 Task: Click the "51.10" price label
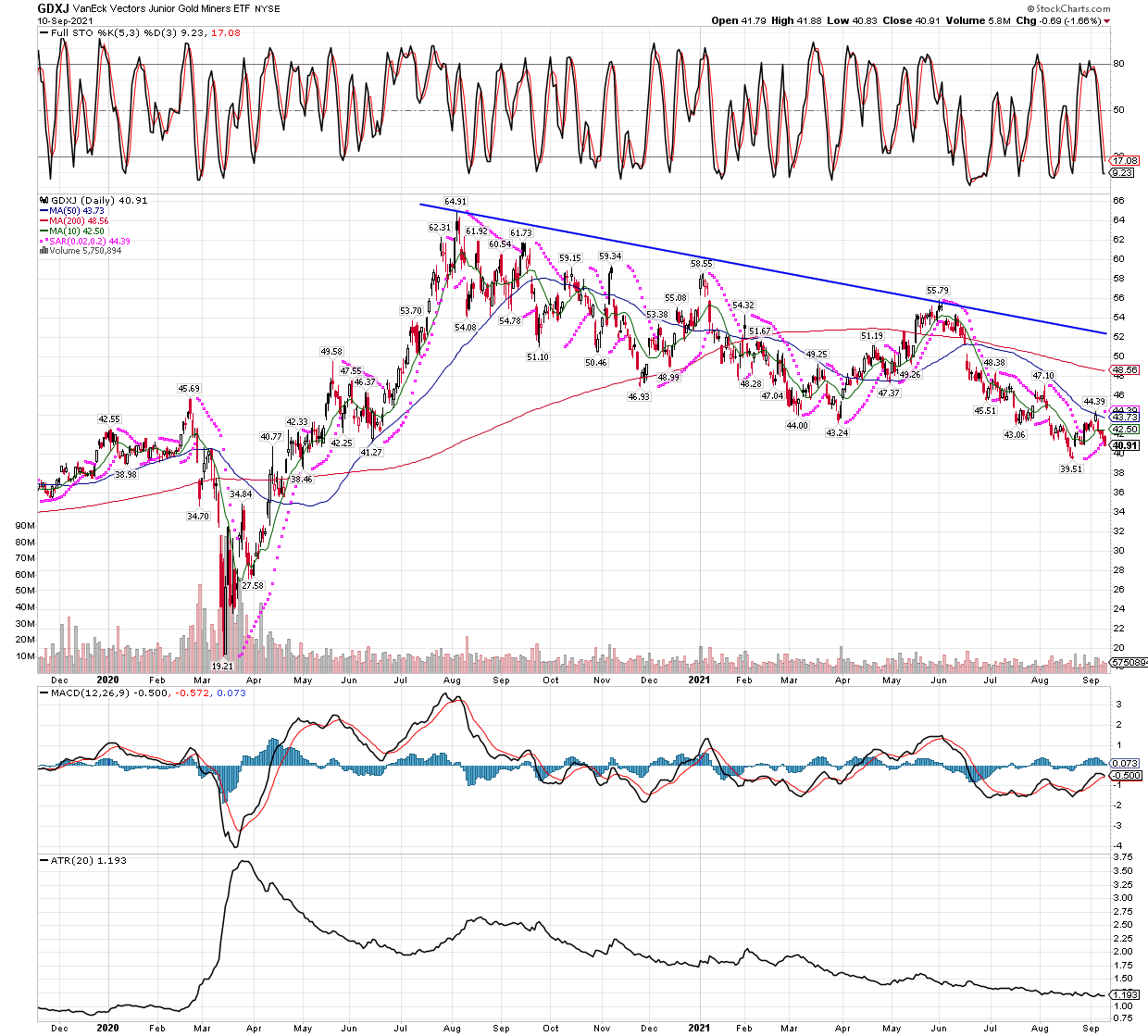[538, 356]
